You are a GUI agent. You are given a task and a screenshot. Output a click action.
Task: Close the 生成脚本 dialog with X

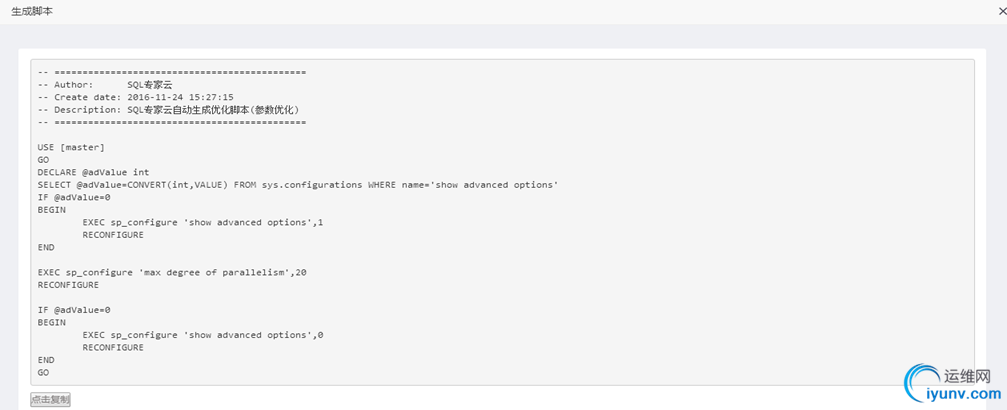[1003, 11]
